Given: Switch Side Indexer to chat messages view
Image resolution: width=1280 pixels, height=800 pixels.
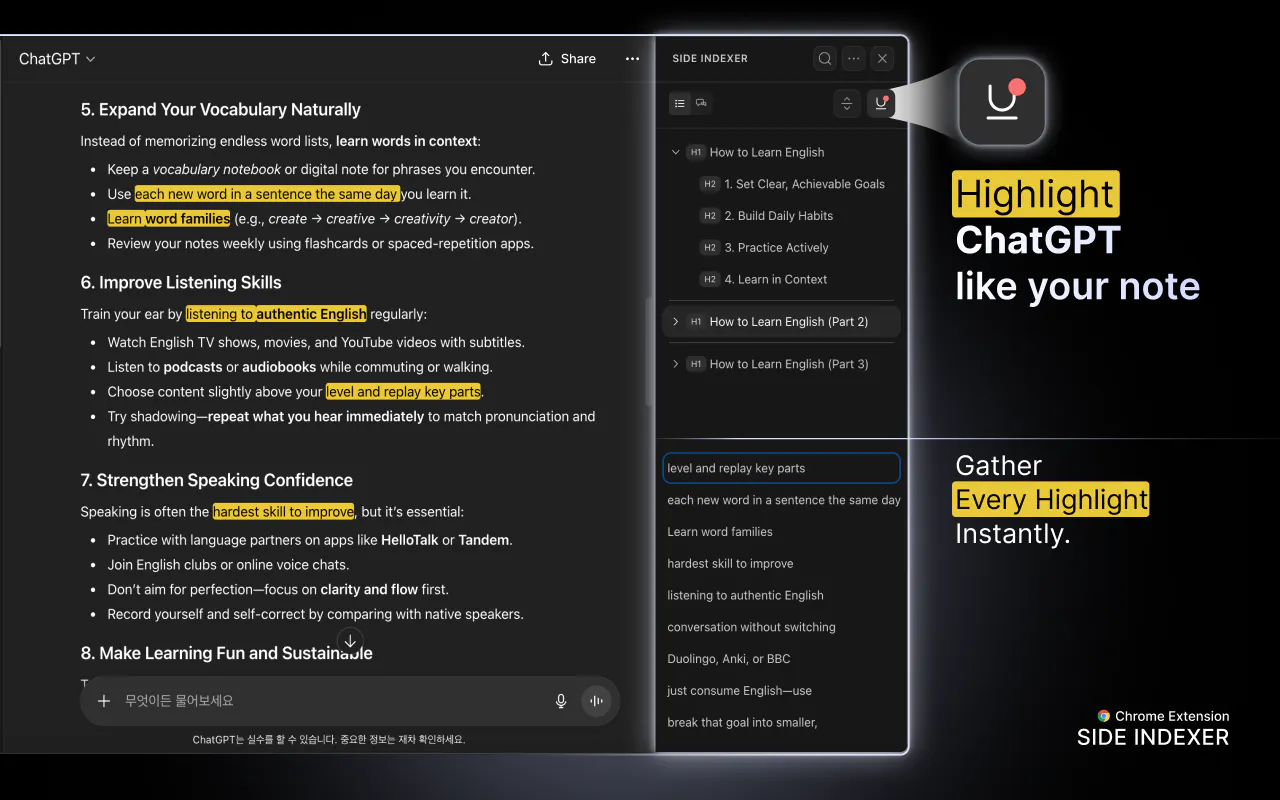Looking at the screenshot, I should 702,103.
